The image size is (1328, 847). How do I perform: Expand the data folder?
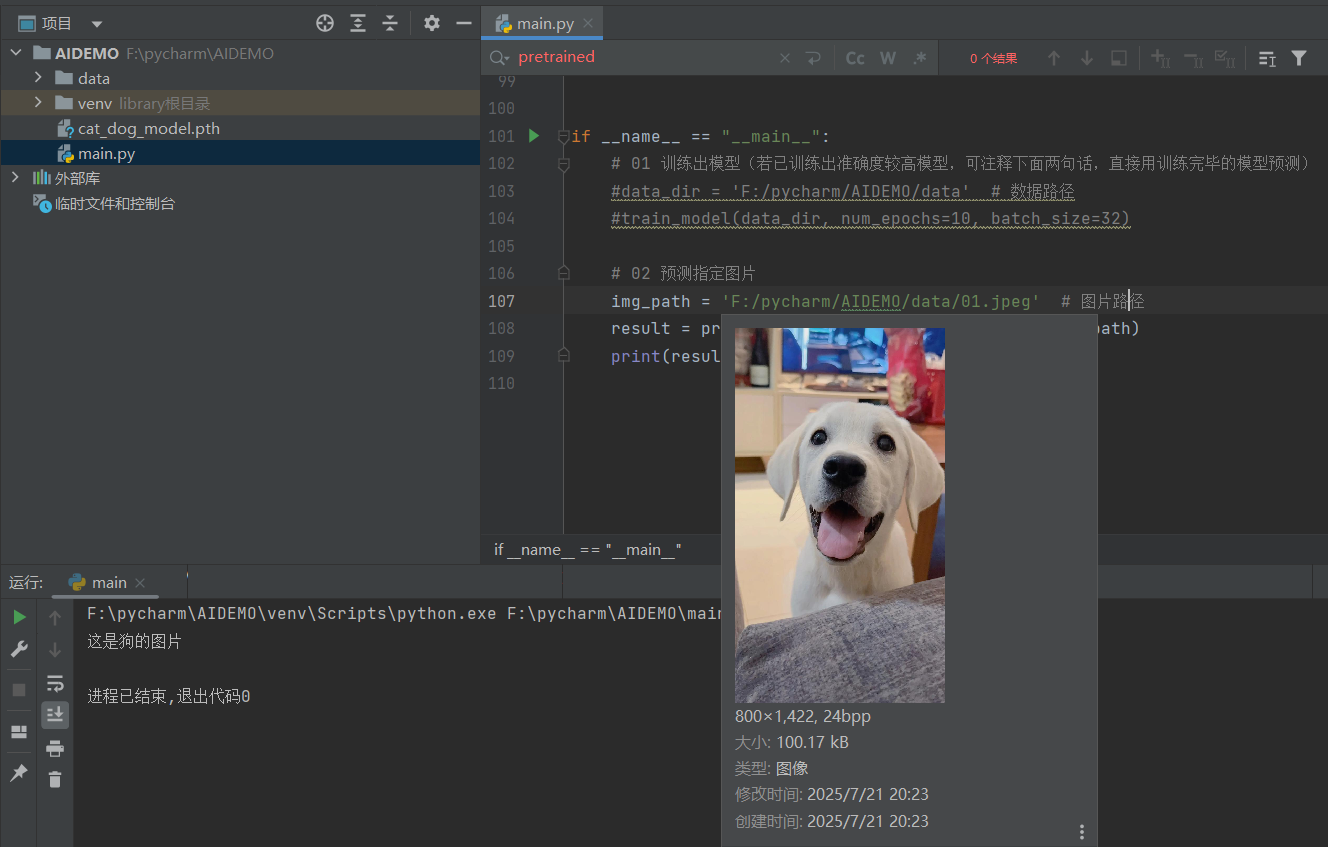(38, 77)
